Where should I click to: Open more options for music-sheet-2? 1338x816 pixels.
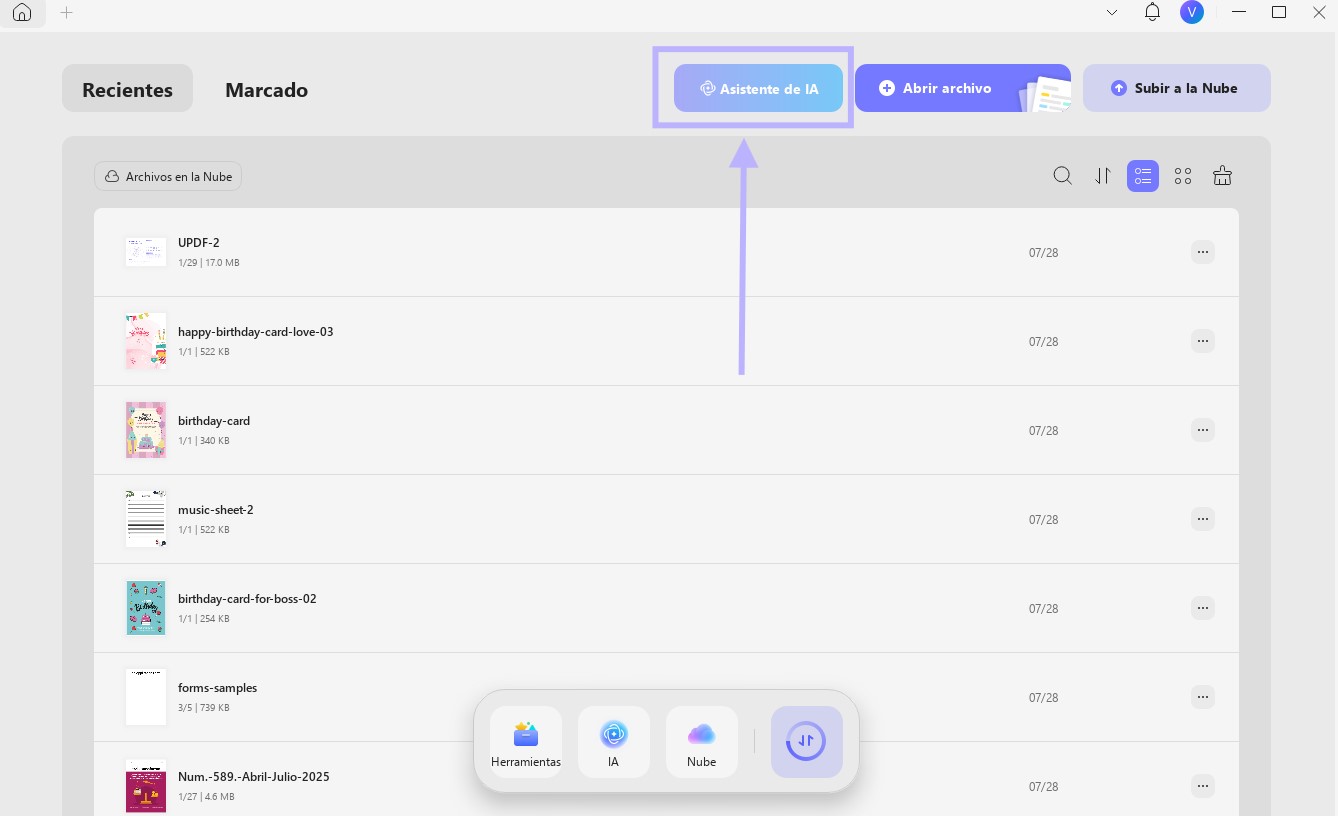pyautogui.click(x=1203, y=519)
